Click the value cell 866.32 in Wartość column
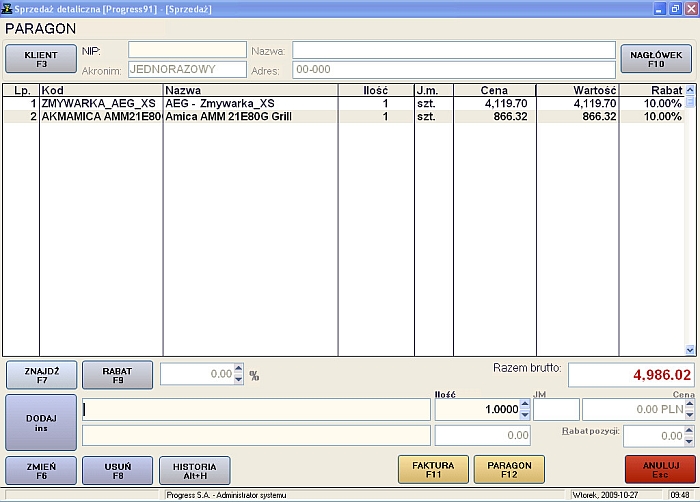 pos(577,117)
